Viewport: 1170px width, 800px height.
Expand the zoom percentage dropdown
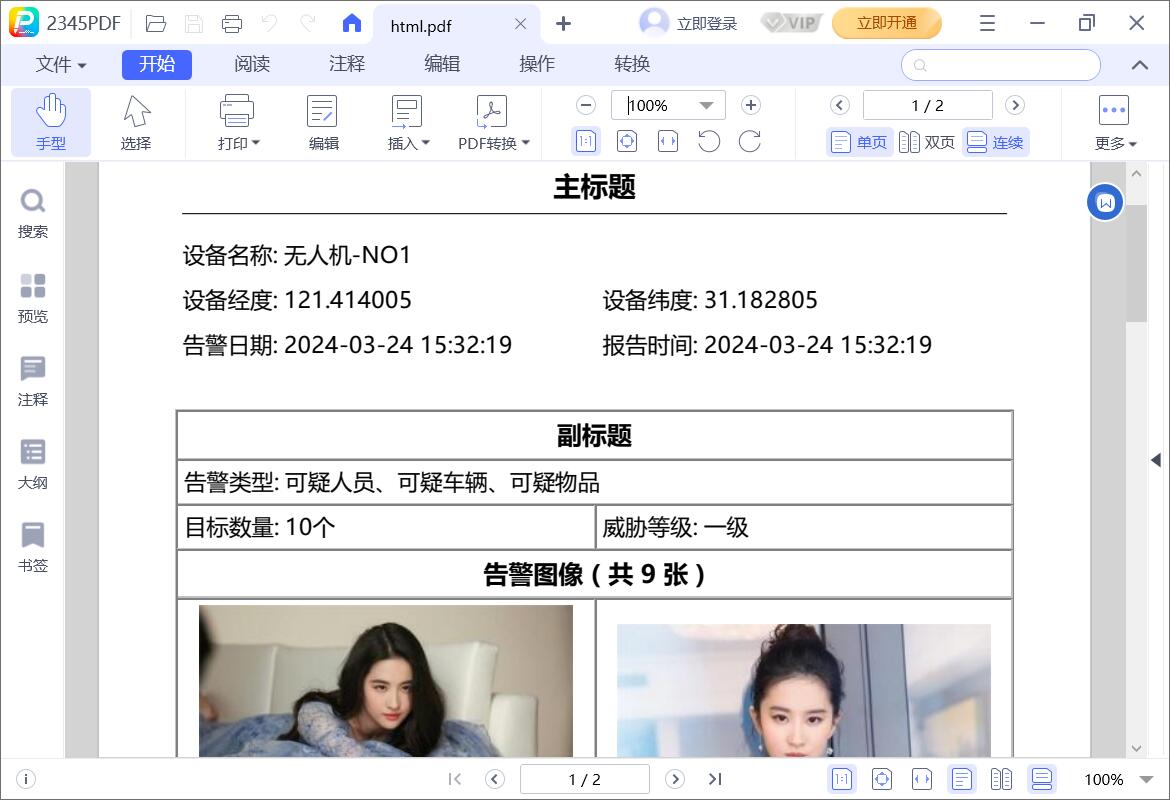click(x=707, y=105)
